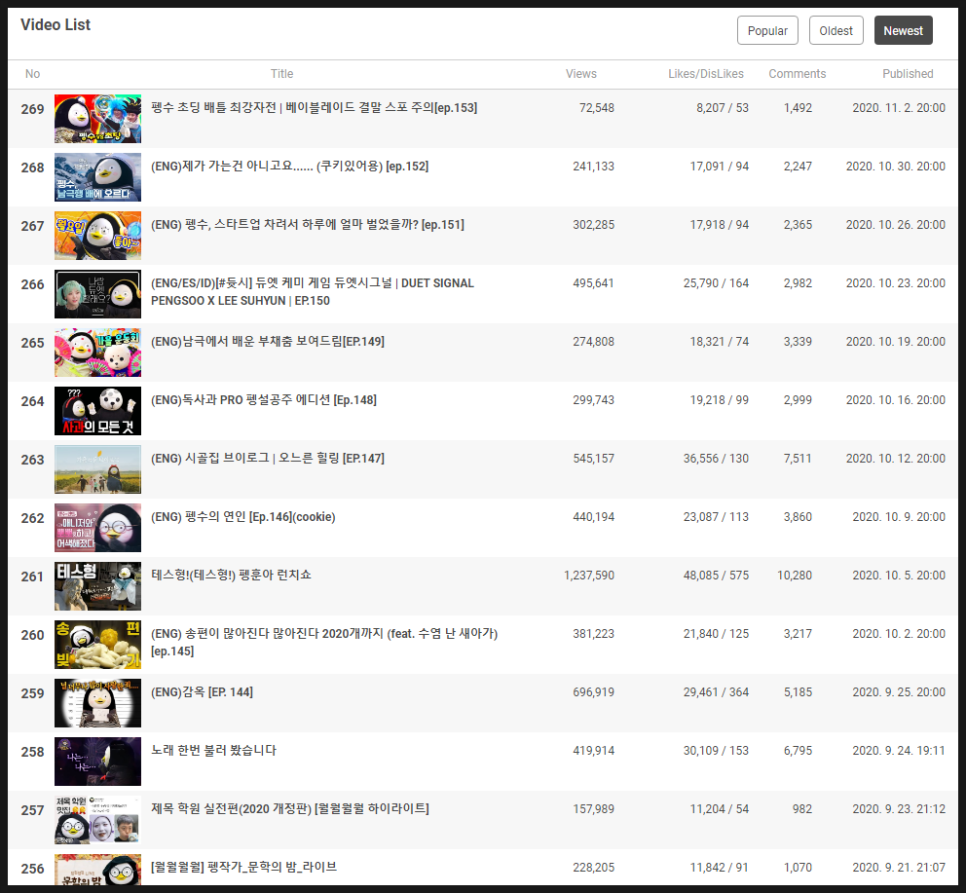Open the video title ending [ep.152]

290,166
